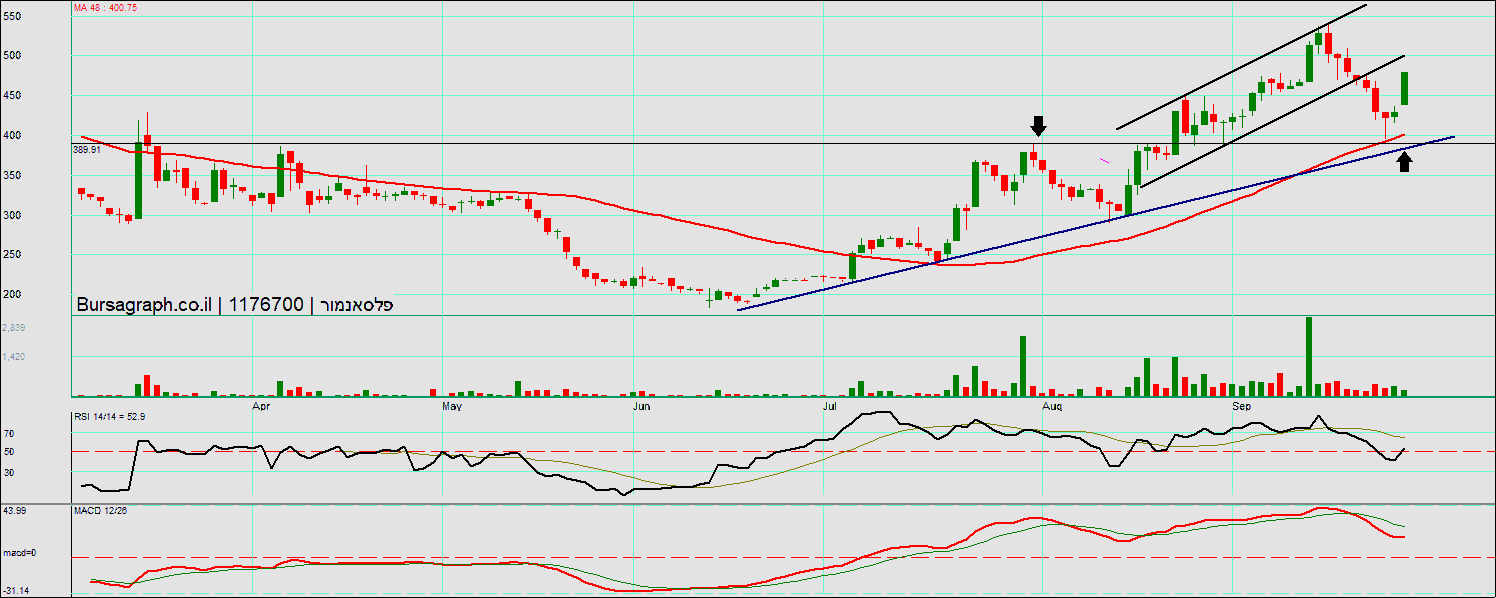1496x598 pixels.
Task: Click the Jun month label
Action: [641, 407]
